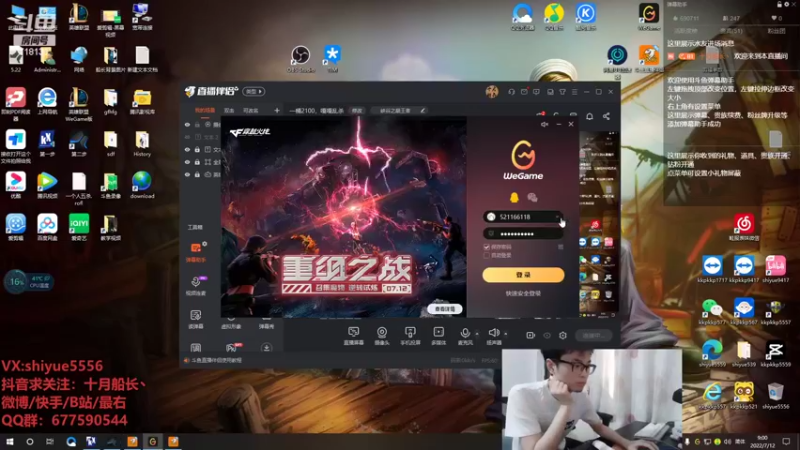800x450 pixels.
Task: Open the hamburger menu in Douyu title bar
Action: 574,92
